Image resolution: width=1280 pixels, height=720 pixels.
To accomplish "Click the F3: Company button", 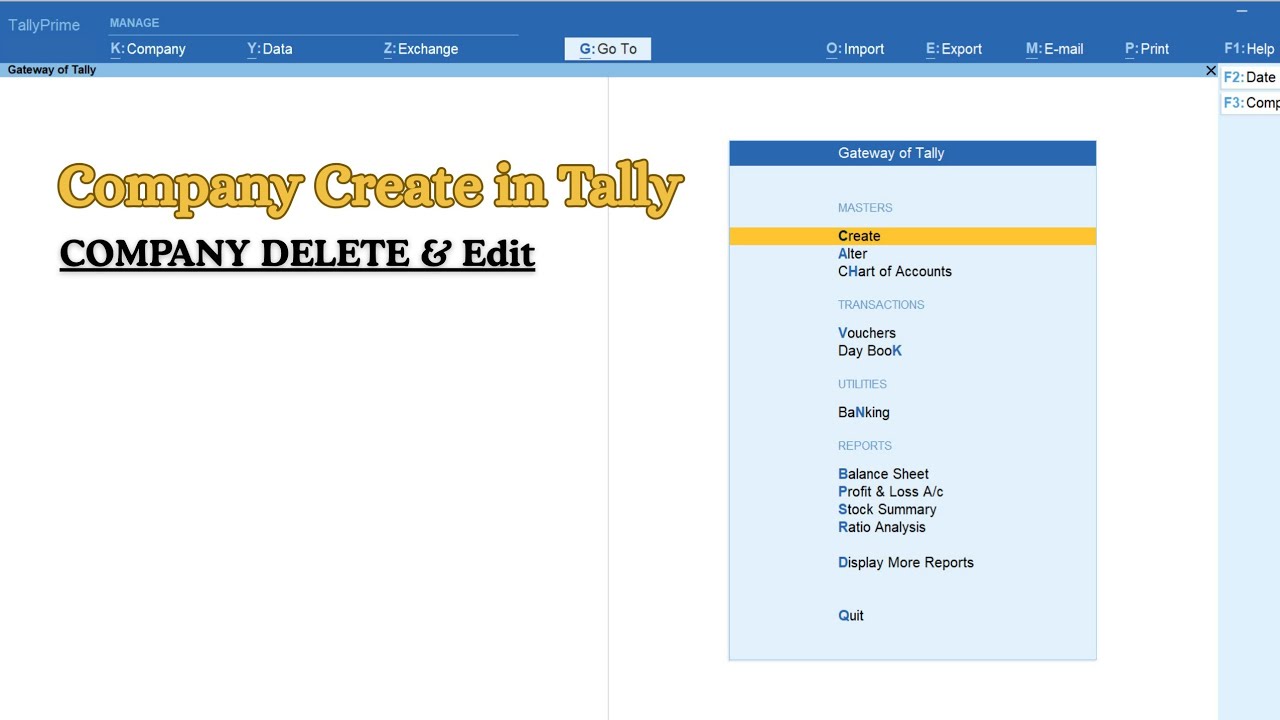I will tap(1250, 103).
